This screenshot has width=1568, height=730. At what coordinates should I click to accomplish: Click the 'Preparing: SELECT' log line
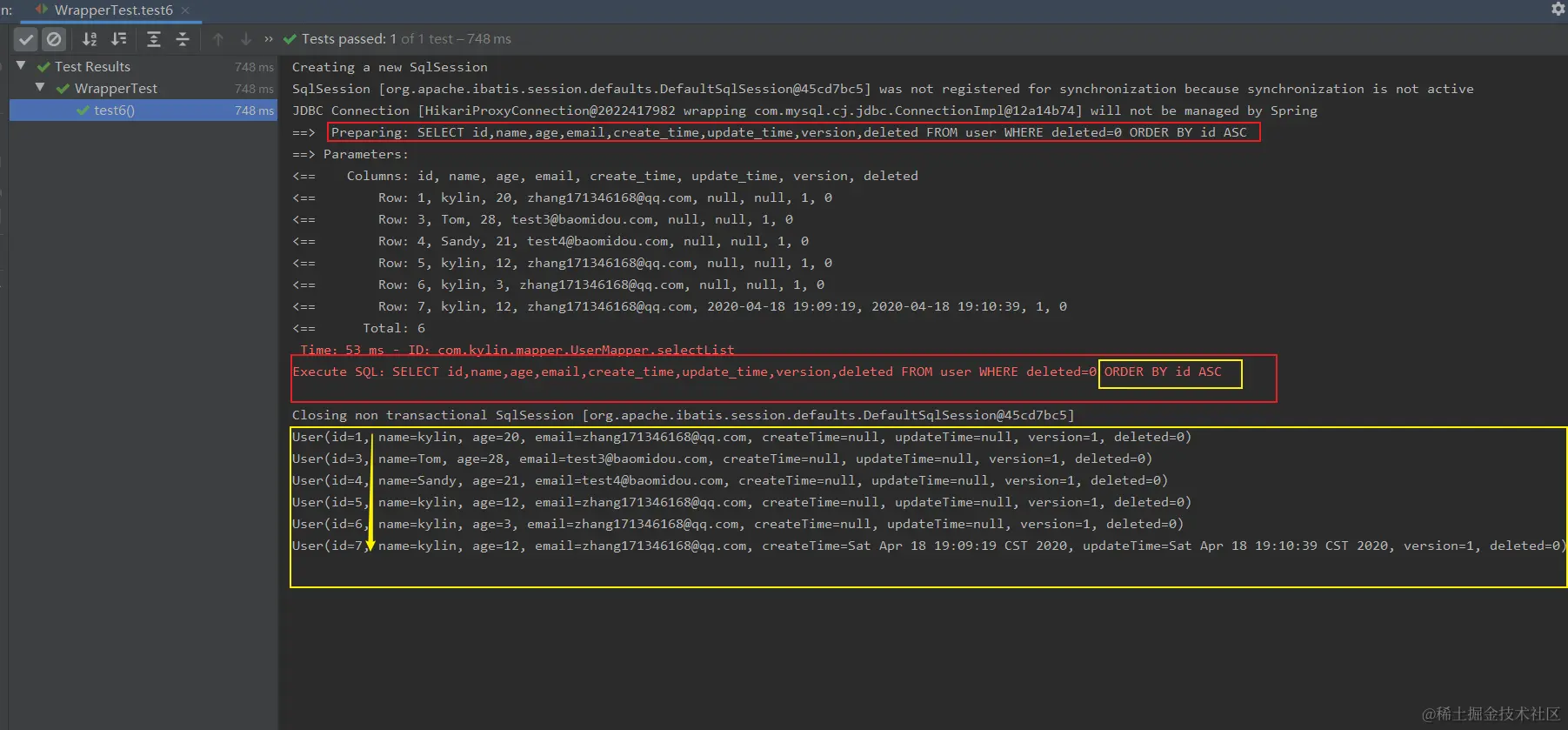pos(789,132)
